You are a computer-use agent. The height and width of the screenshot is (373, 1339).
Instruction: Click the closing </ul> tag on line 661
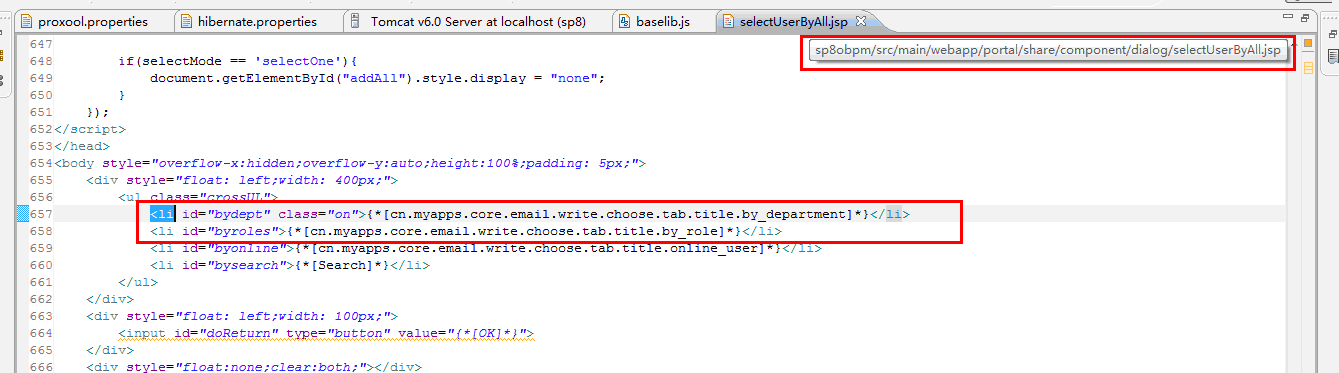click(138, 282)
